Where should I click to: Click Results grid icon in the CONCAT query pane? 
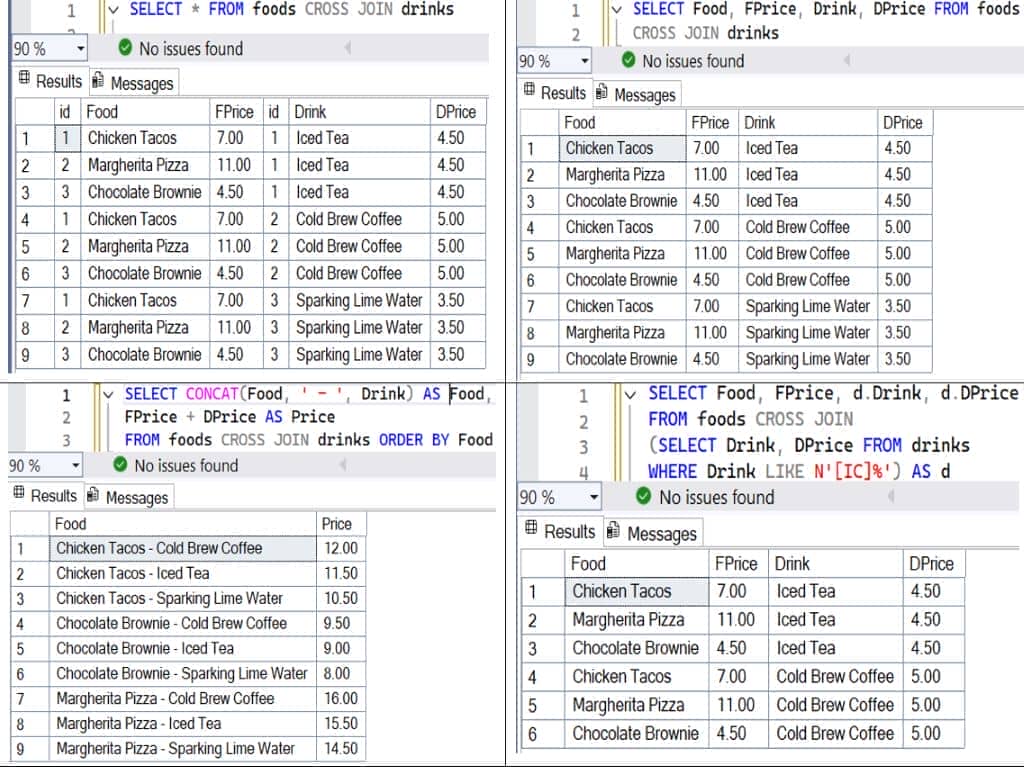tap(18, 495)
